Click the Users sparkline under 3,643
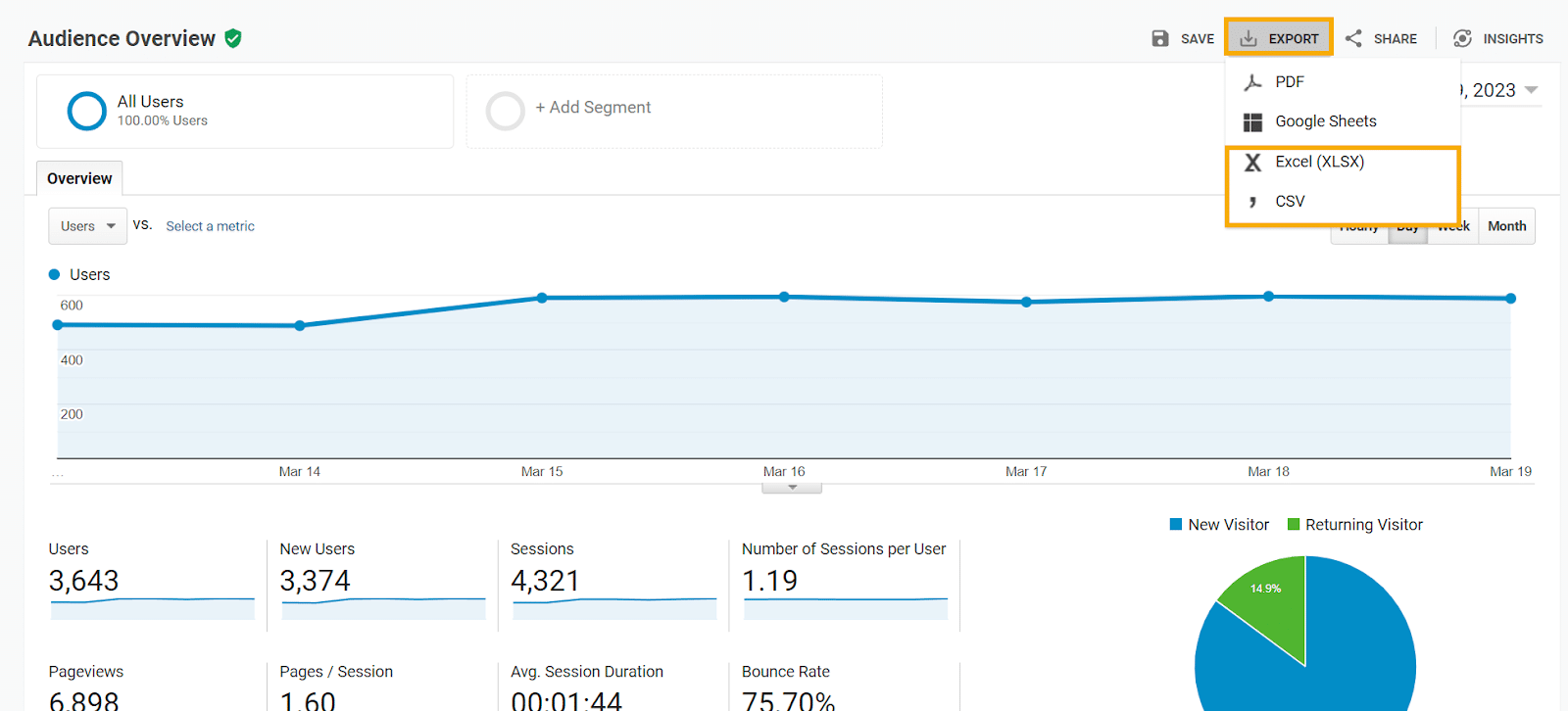The image size is (1568, 711). tap(152, 608)
